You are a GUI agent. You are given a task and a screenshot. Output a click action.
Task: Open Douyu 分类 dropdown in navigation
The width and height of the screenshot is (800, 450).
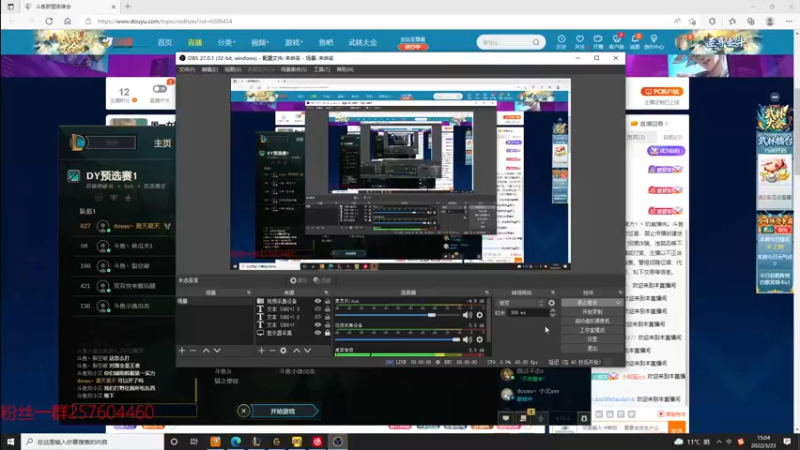226,42
